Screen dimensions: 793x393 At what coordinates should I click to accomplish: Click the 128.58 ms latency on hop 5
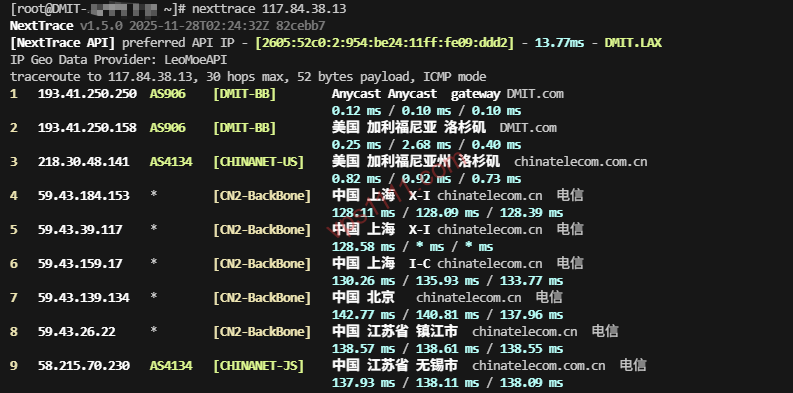click(x=363, y=247)
